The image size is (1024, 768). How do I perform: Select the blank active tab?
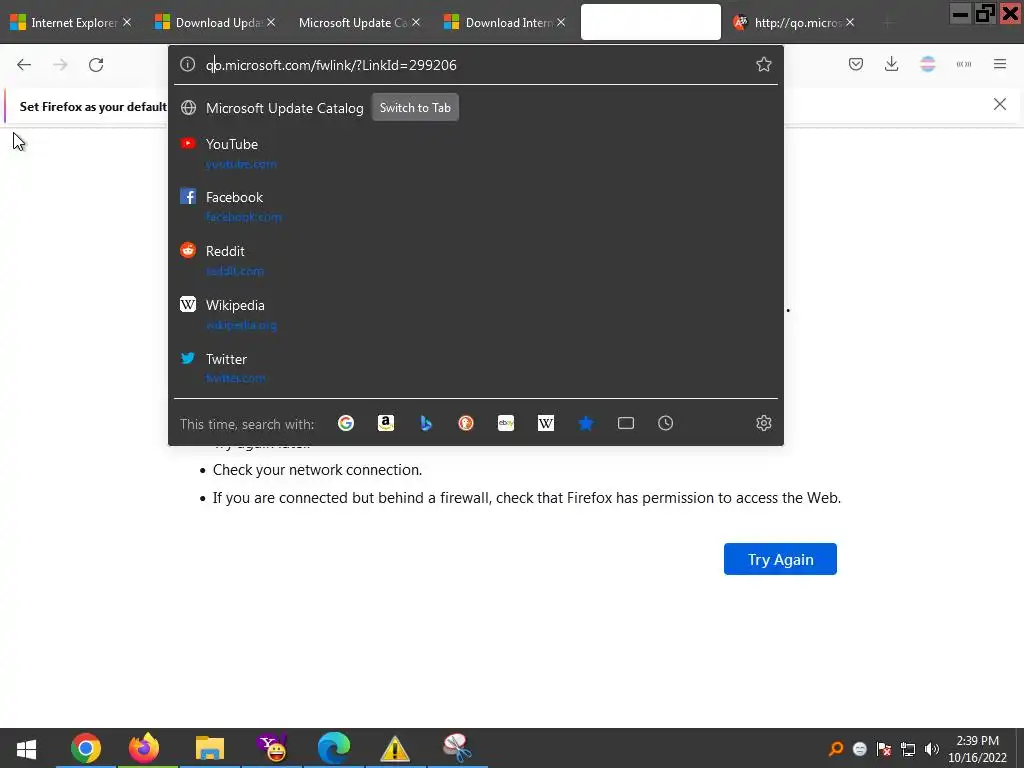click(650, 22)
